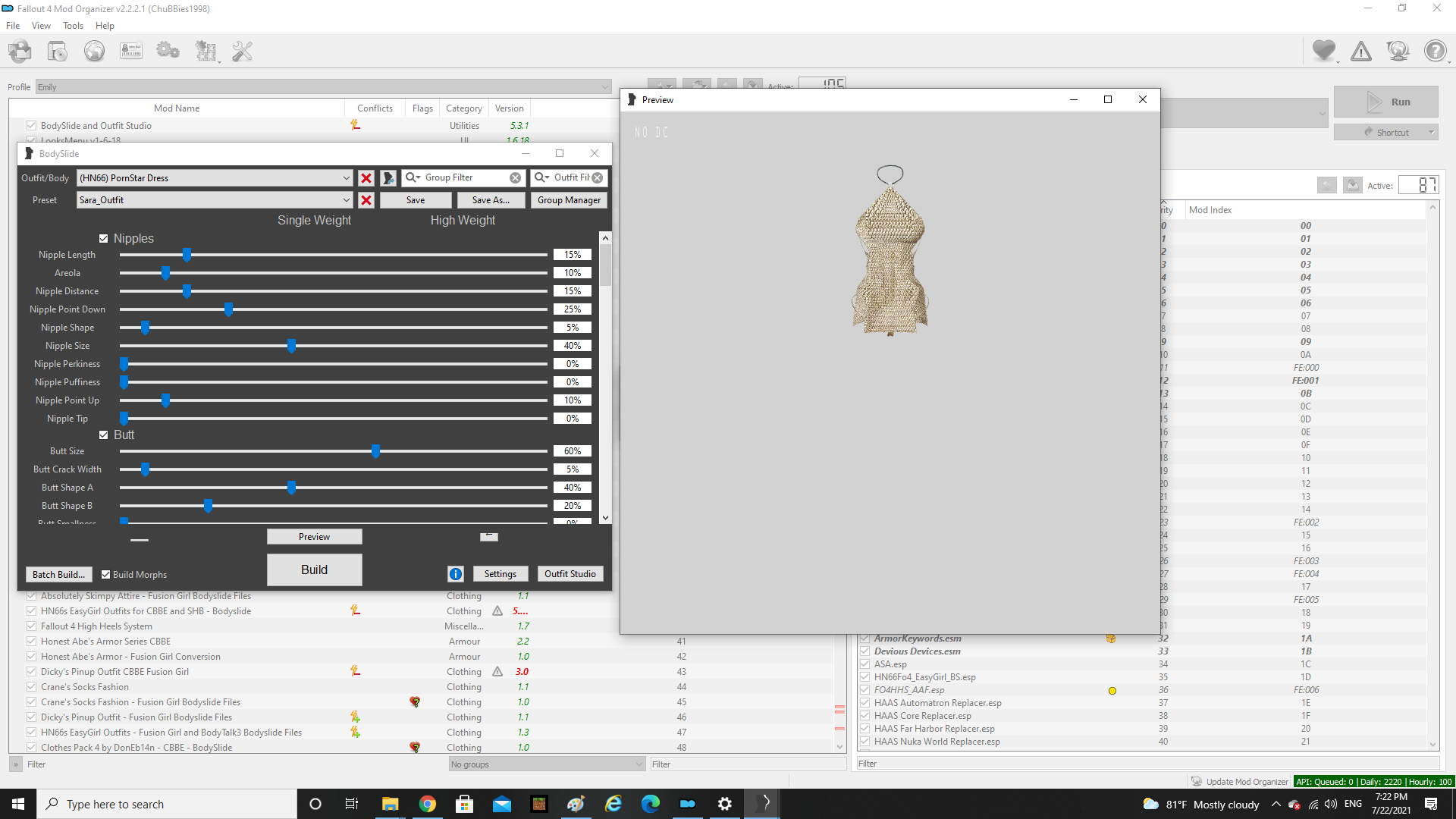Open Executables editor gears icon

click(x=168, y=52)
